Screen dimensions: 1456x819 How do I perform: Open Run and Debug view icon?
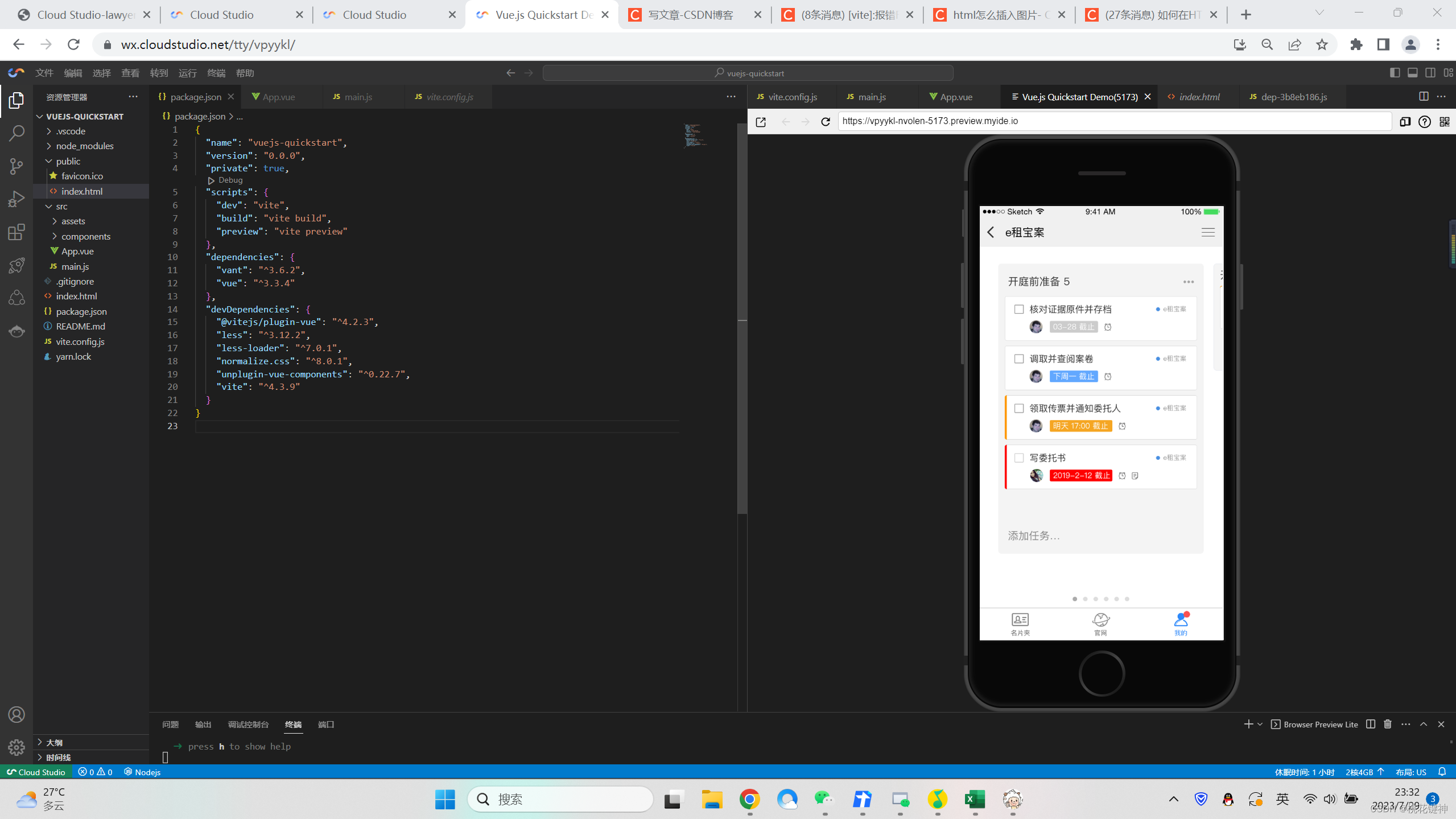pyautogui.click(x=17, y=199)
